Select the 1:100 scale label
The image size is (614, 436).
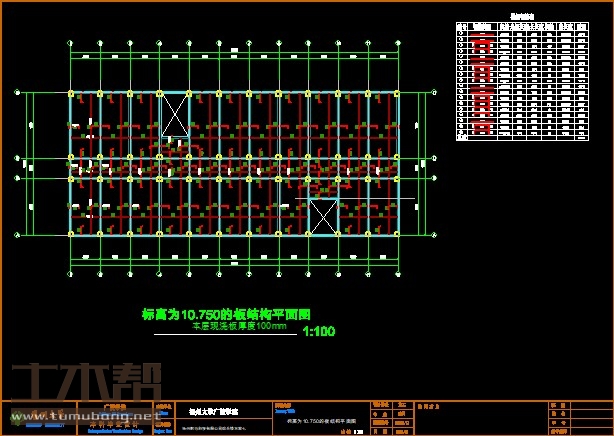click(318, 332)
